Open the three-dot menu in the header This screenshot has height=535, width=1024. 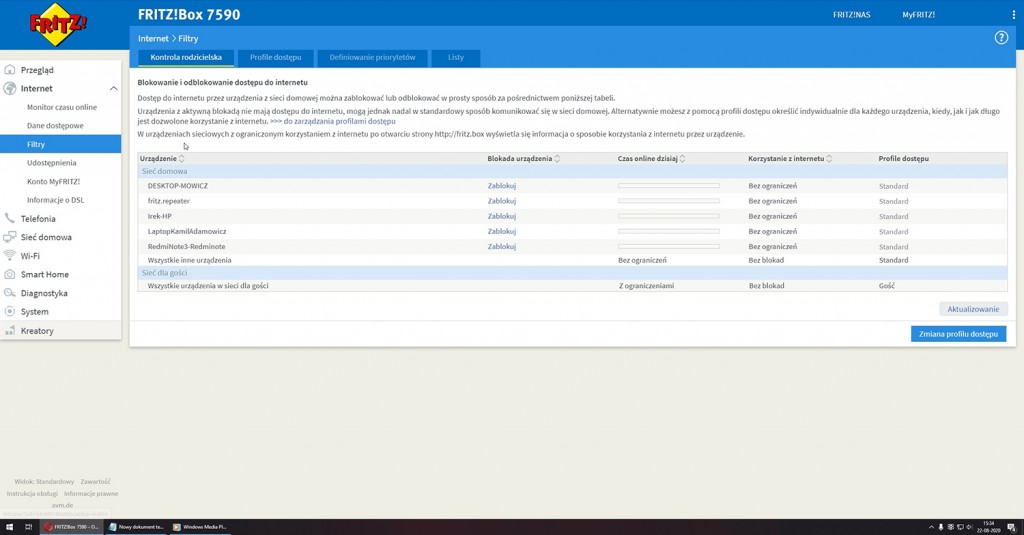pyautogui.click(x=1012, y=15)
